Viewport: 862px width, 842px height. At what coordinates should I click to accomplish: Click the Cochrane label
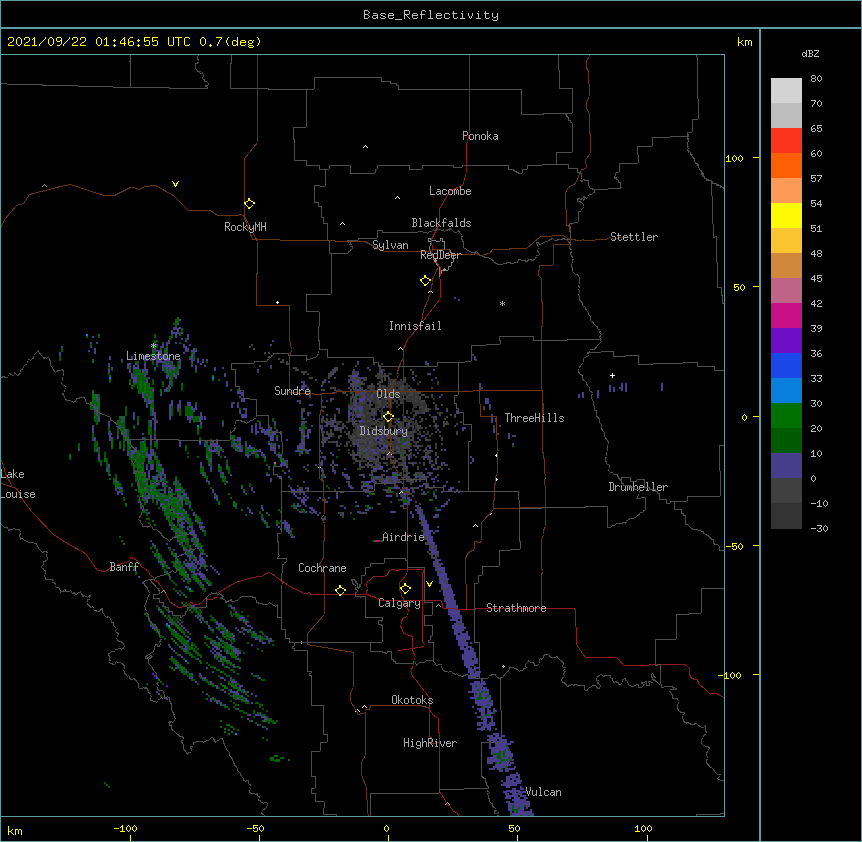click(x=322, y=568)
